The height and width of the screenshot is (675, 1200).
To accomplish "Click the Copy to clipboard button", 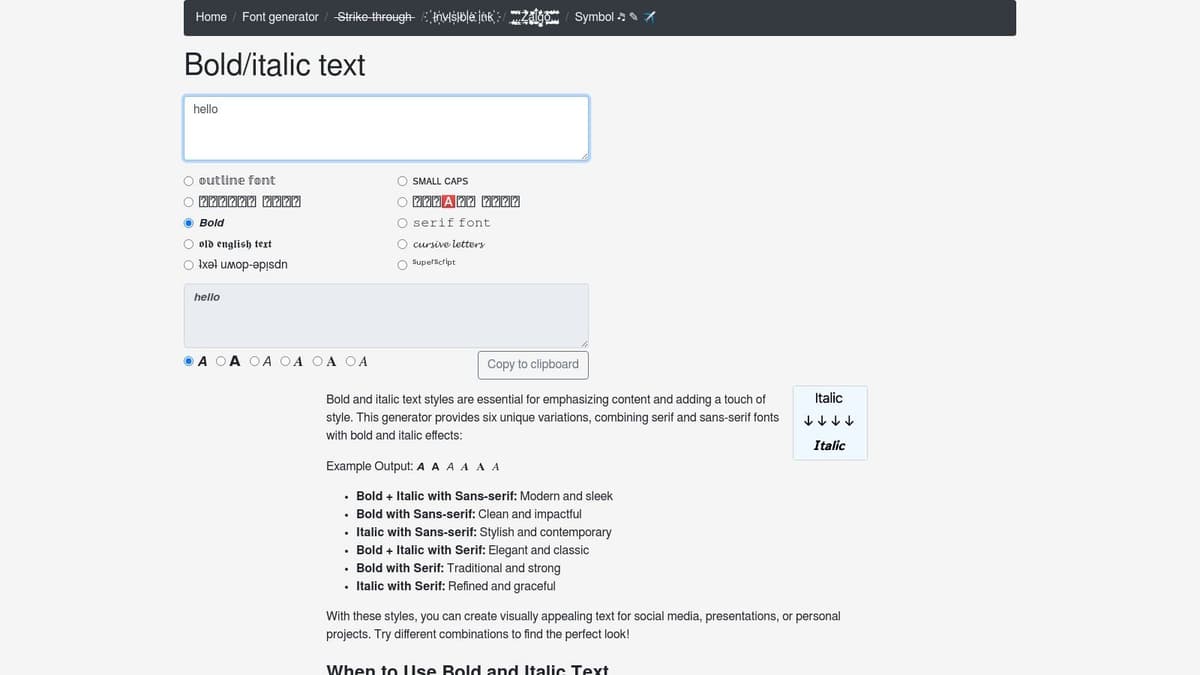I will tap(533, 364).
